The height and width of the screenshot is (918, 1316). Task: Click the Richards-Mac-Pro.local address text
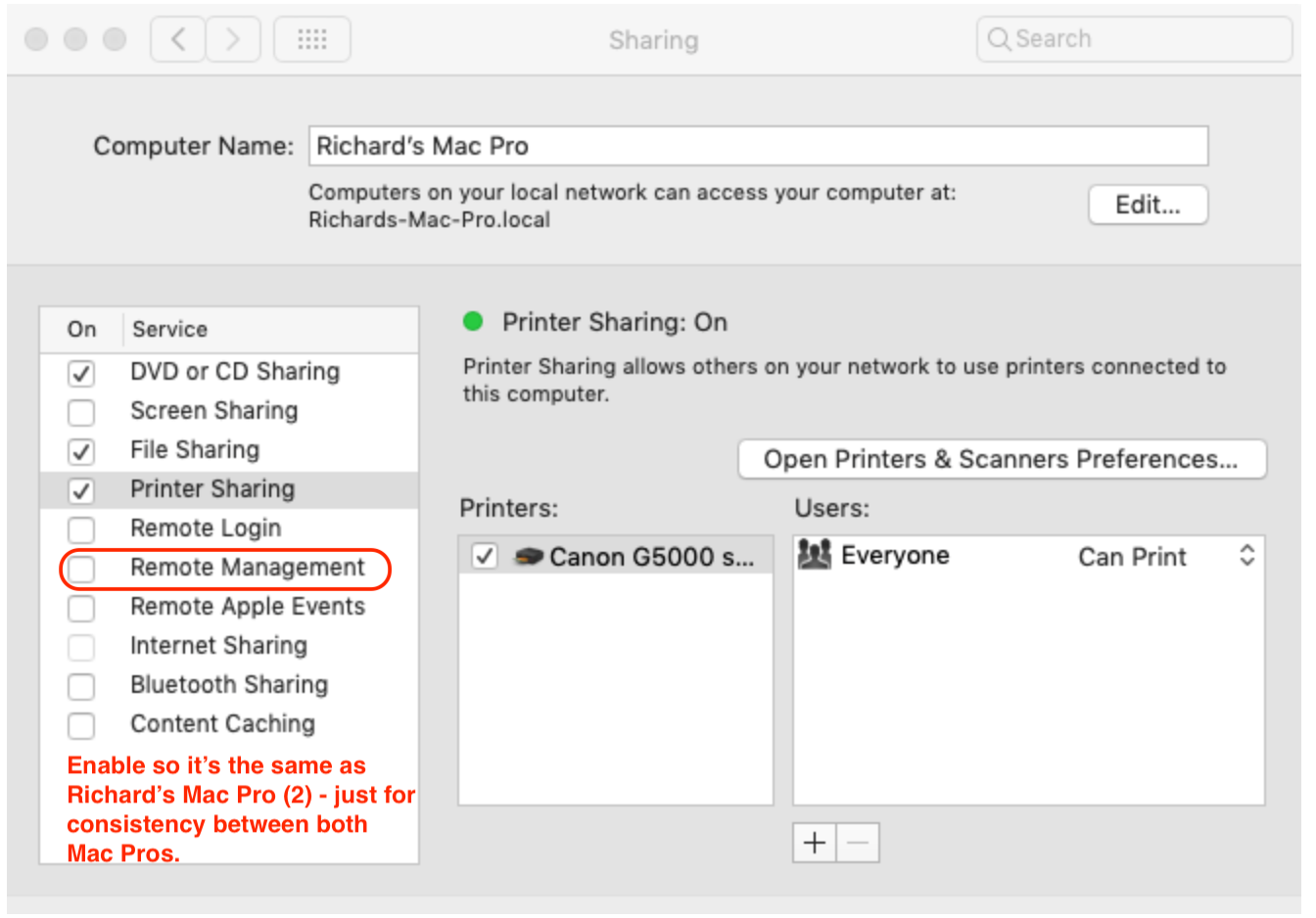pyautogui.click(x=429, y=219)
